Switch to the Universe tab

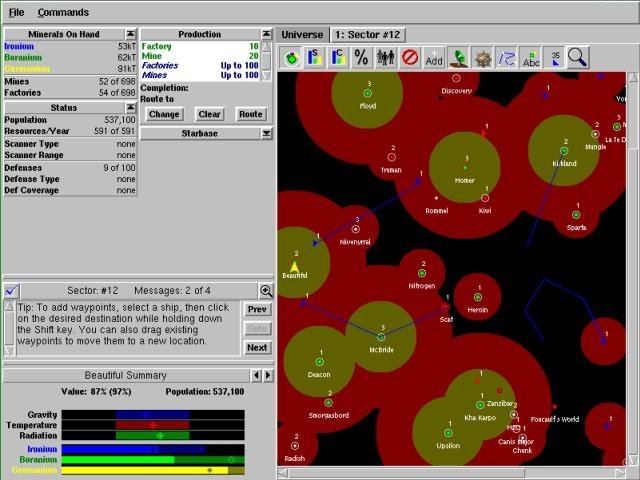(302, 35)
